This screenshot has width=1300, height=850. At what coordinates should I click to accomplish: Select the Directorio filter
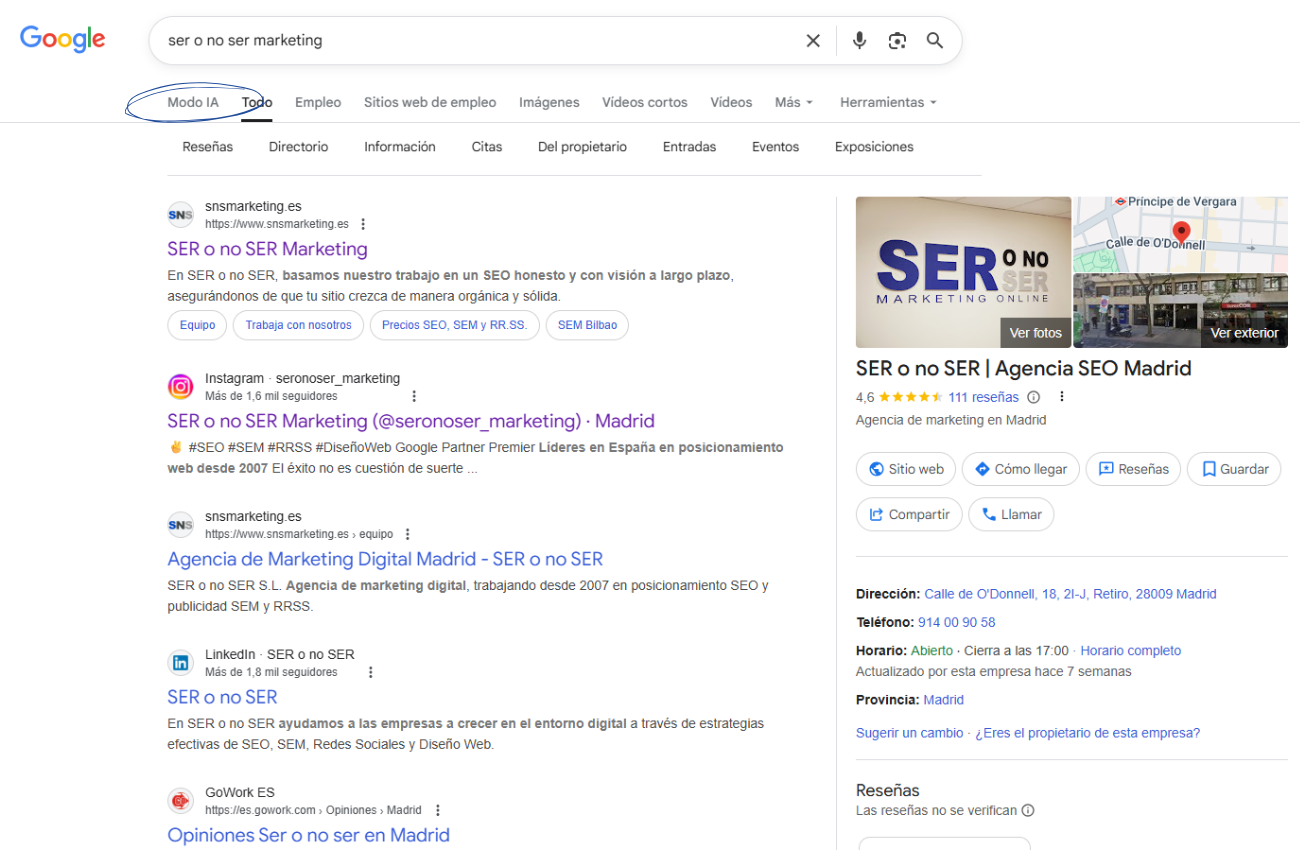click(x=298, y=147)
